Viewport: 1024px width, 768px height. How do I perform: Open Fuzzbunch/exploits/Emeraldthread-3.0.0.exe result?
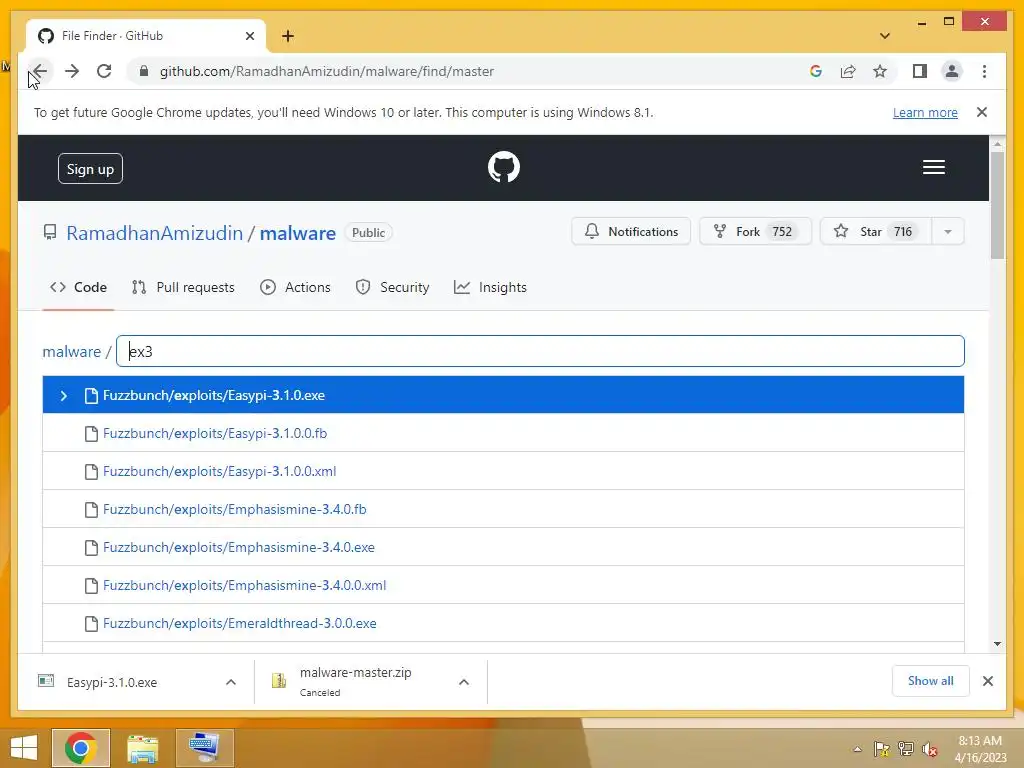pos(503,622)
